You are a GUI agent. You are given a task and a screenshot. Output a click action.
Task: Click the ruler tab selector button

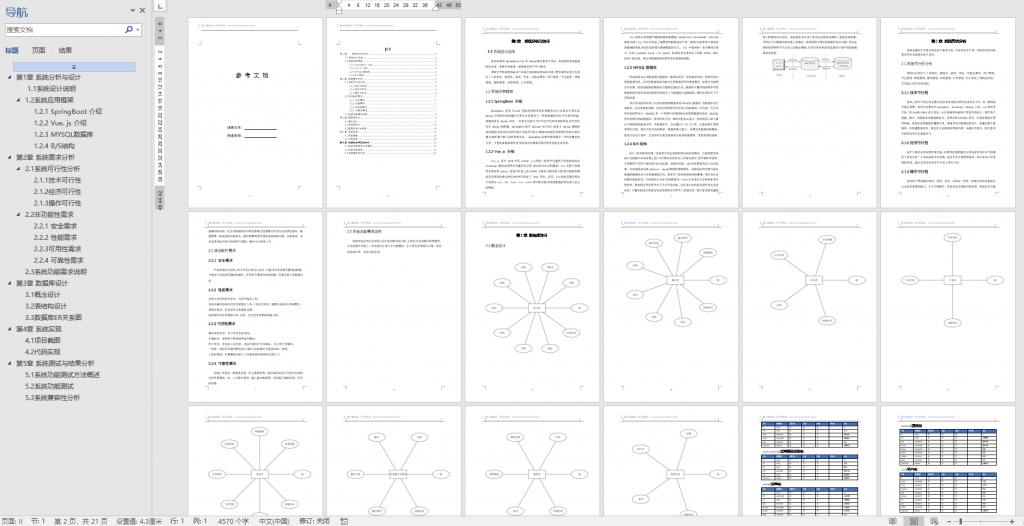pos(161,7)
